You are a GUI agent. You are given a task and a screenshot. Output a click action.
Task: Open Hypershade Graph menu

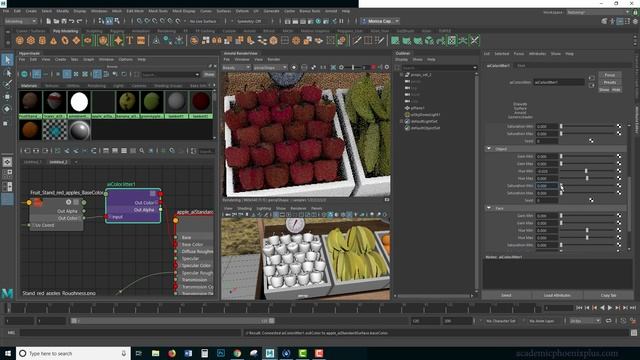(x=89, y=60)
